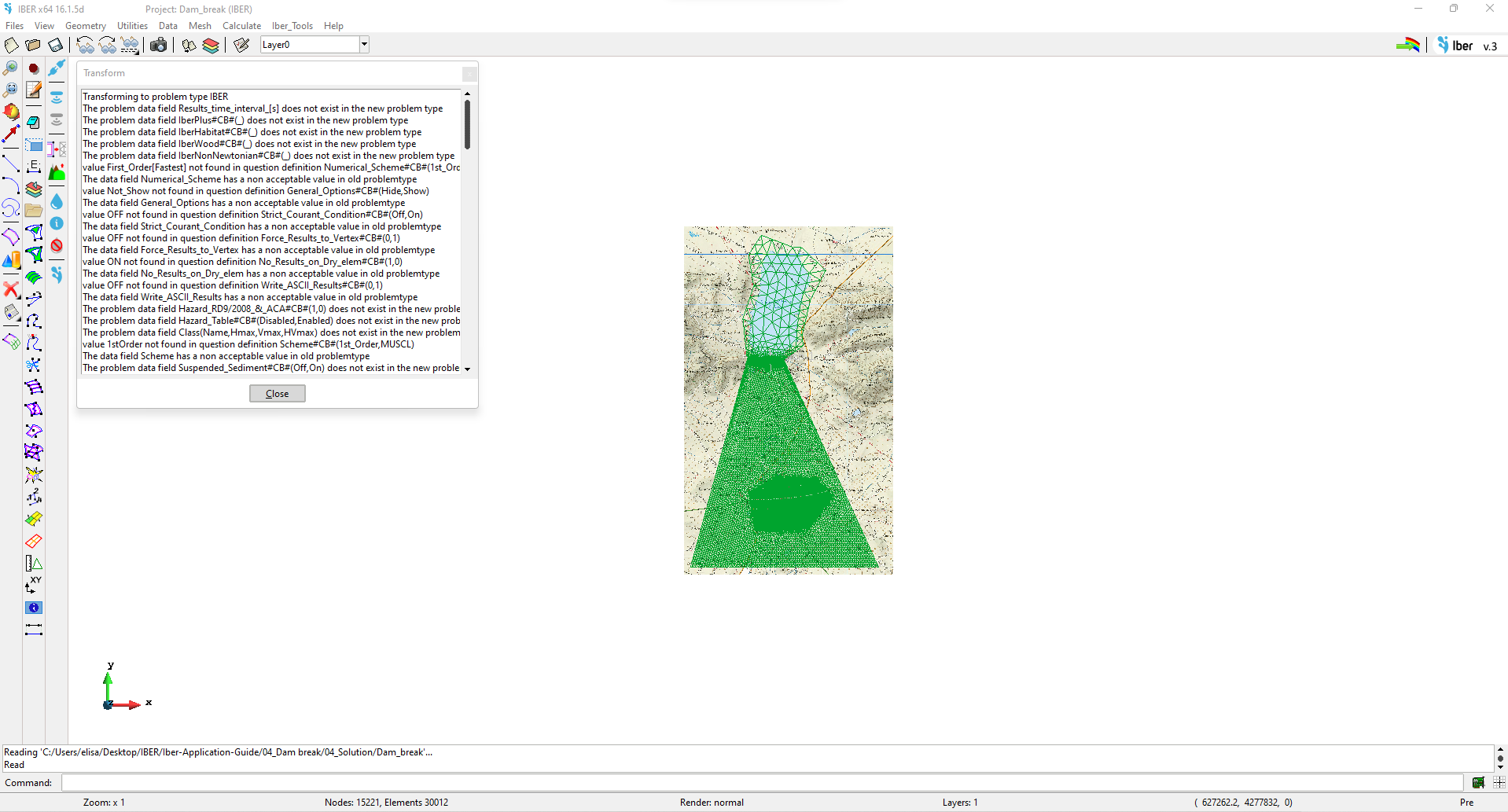Click the Redo icon with glasses
This screenshot has height=812, width=1508.
[107, 45]
